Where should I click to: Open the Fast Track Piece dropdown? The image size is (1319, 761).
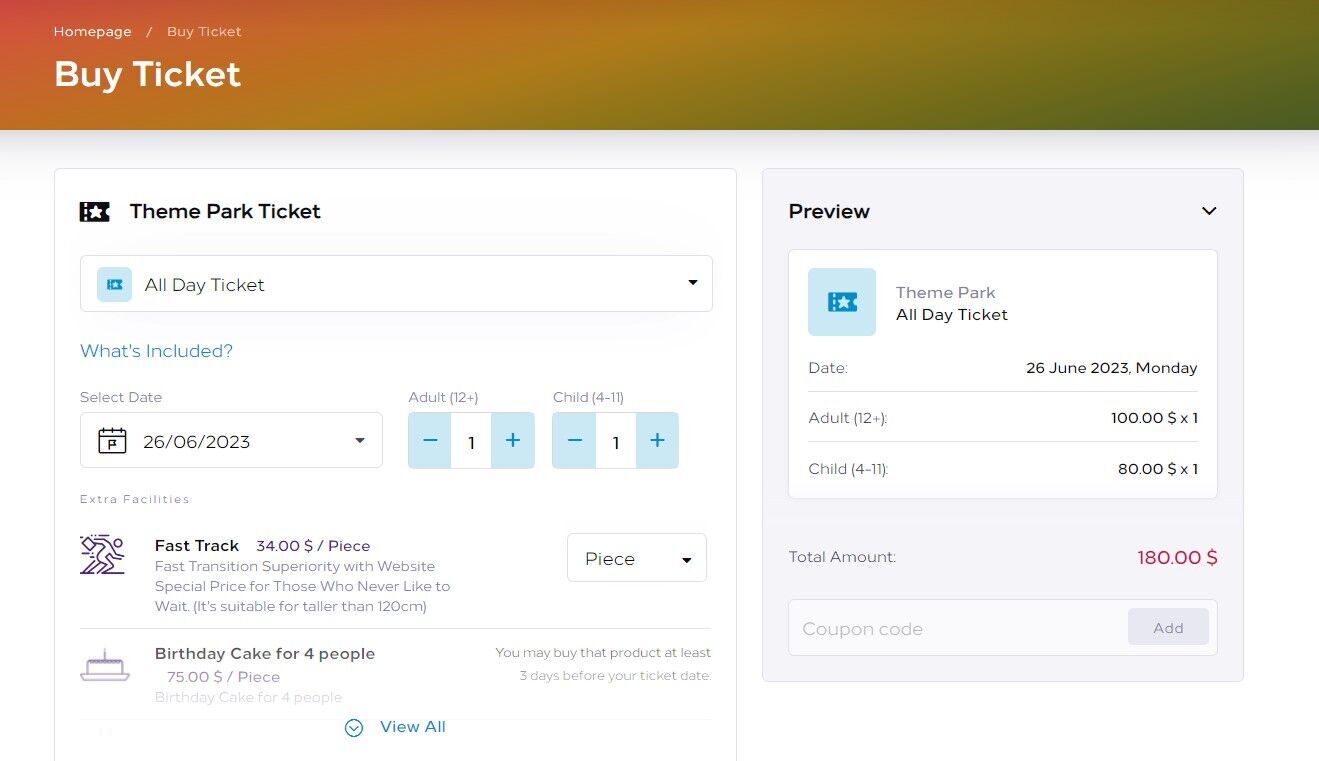click(636, 558)
